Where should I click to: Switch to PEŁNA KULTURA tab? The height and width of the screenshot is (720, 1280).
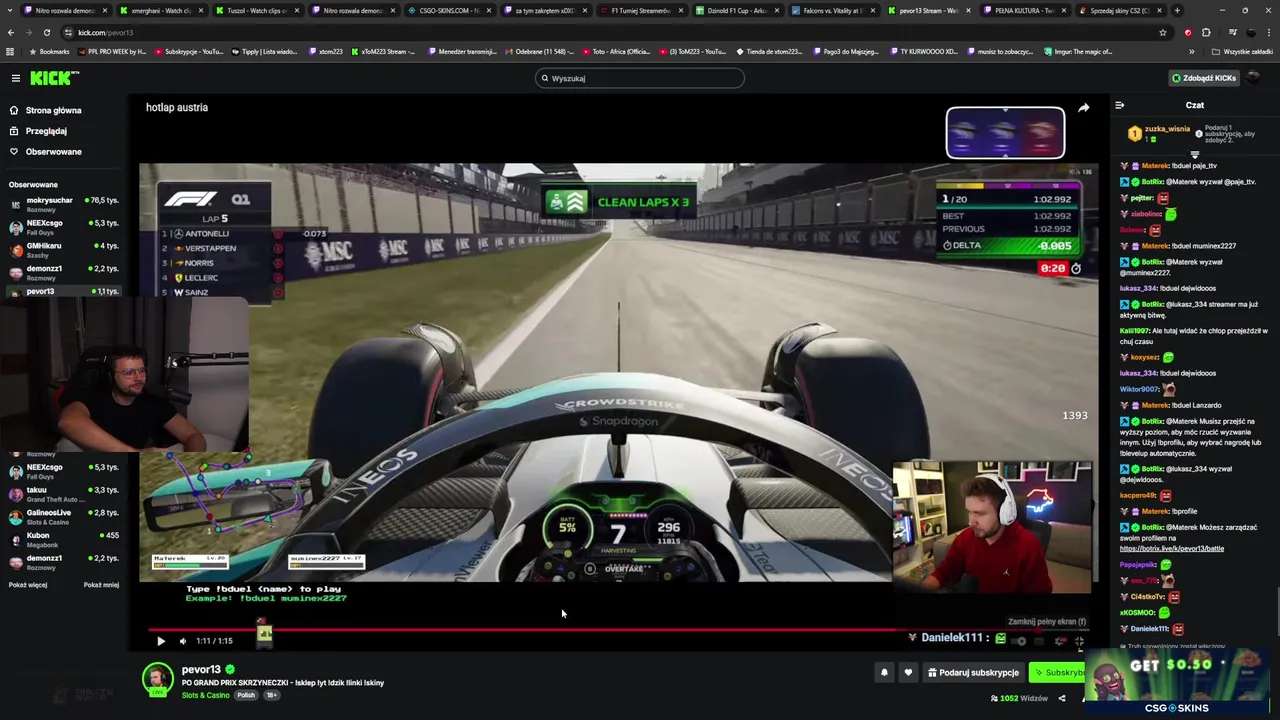(x=1024, y=10)
